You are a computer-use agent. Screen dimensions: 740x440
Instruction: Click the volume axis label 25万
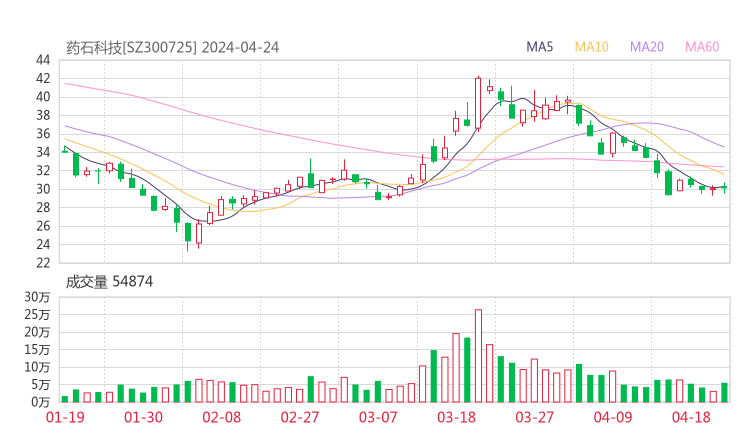37,314
